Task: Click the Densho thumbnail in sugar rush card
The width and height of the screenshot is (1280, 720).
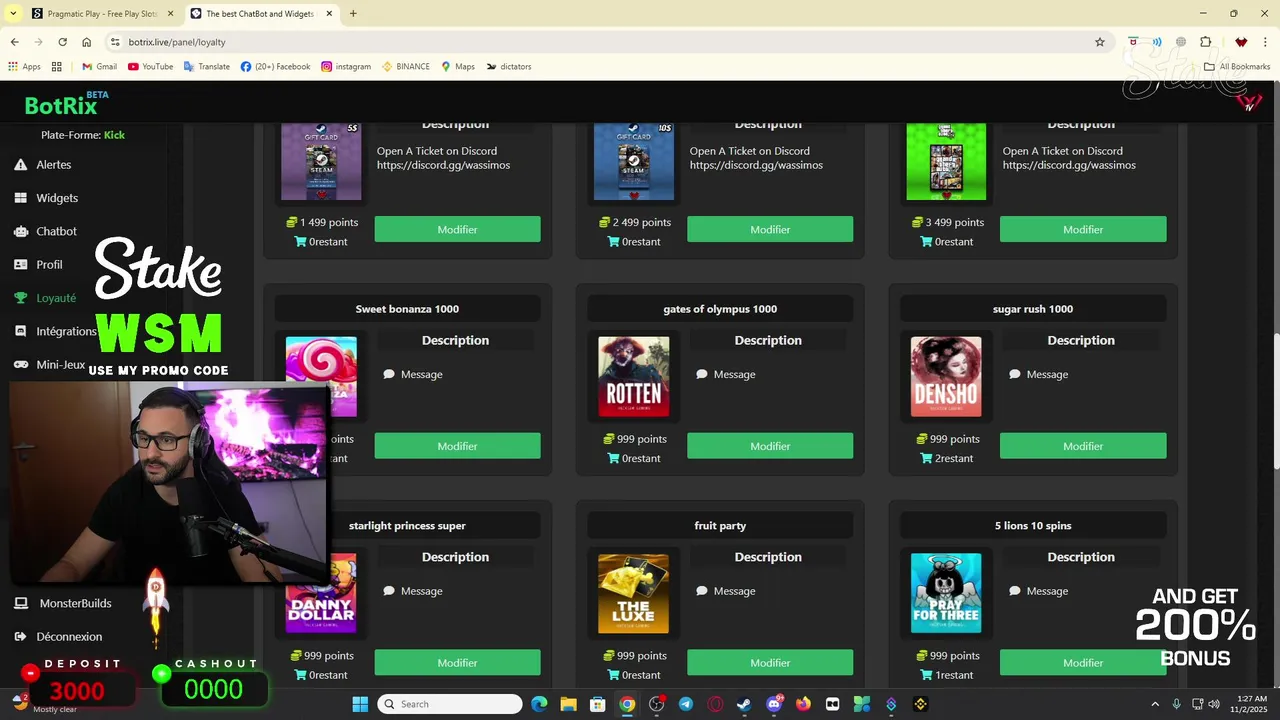Action: tap(946, 376)
